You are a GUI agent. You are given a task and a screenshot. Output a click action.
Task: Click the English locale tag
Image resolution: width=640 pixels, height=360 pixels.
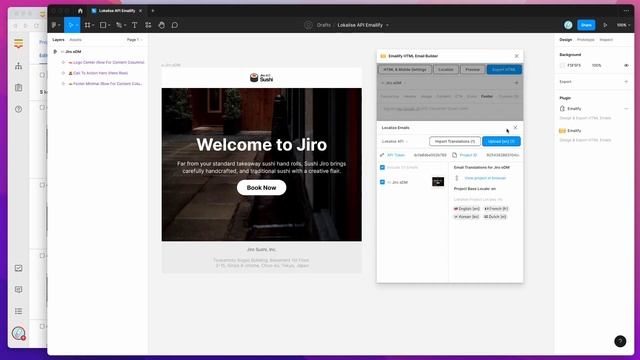click(x=467, y=209)
